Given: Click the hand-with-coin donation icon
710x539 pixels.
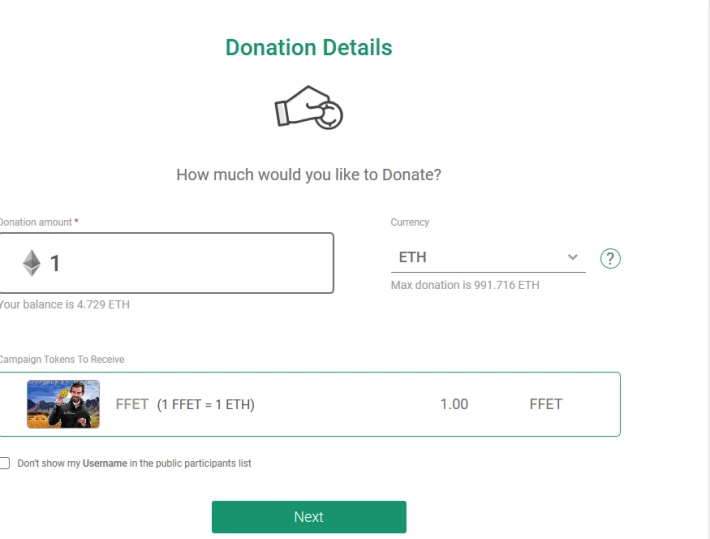Looking at the screenshot, I should 309,109.
